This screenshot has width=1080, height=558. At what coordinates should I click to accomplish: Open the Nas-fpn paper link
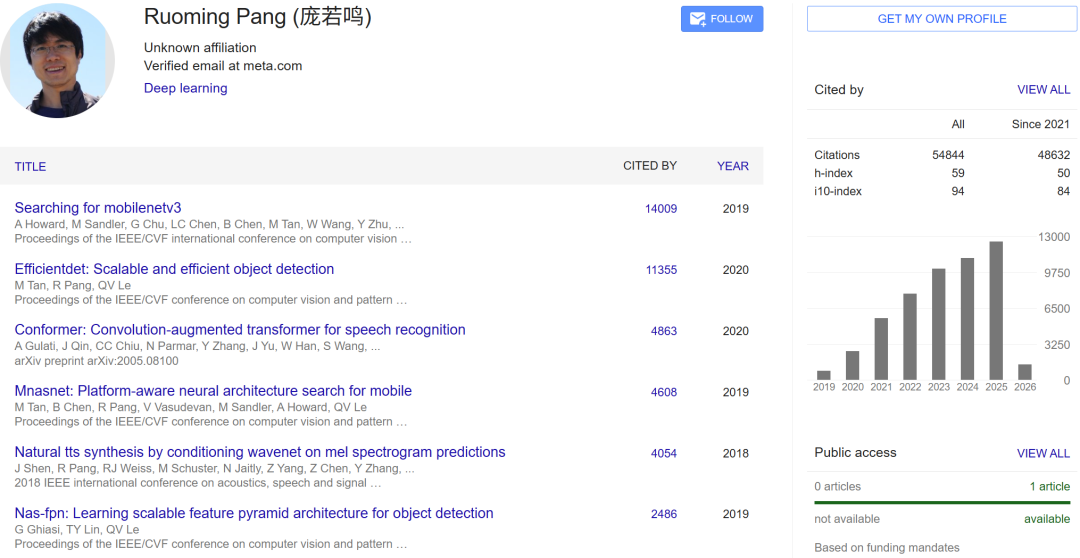254,513
